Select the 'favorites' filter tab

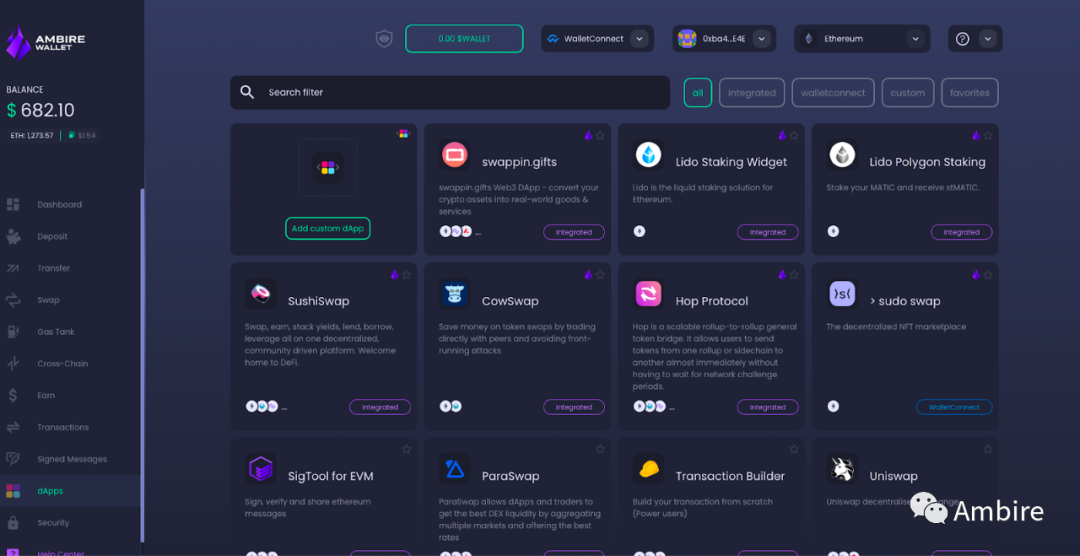click(970, 92)
